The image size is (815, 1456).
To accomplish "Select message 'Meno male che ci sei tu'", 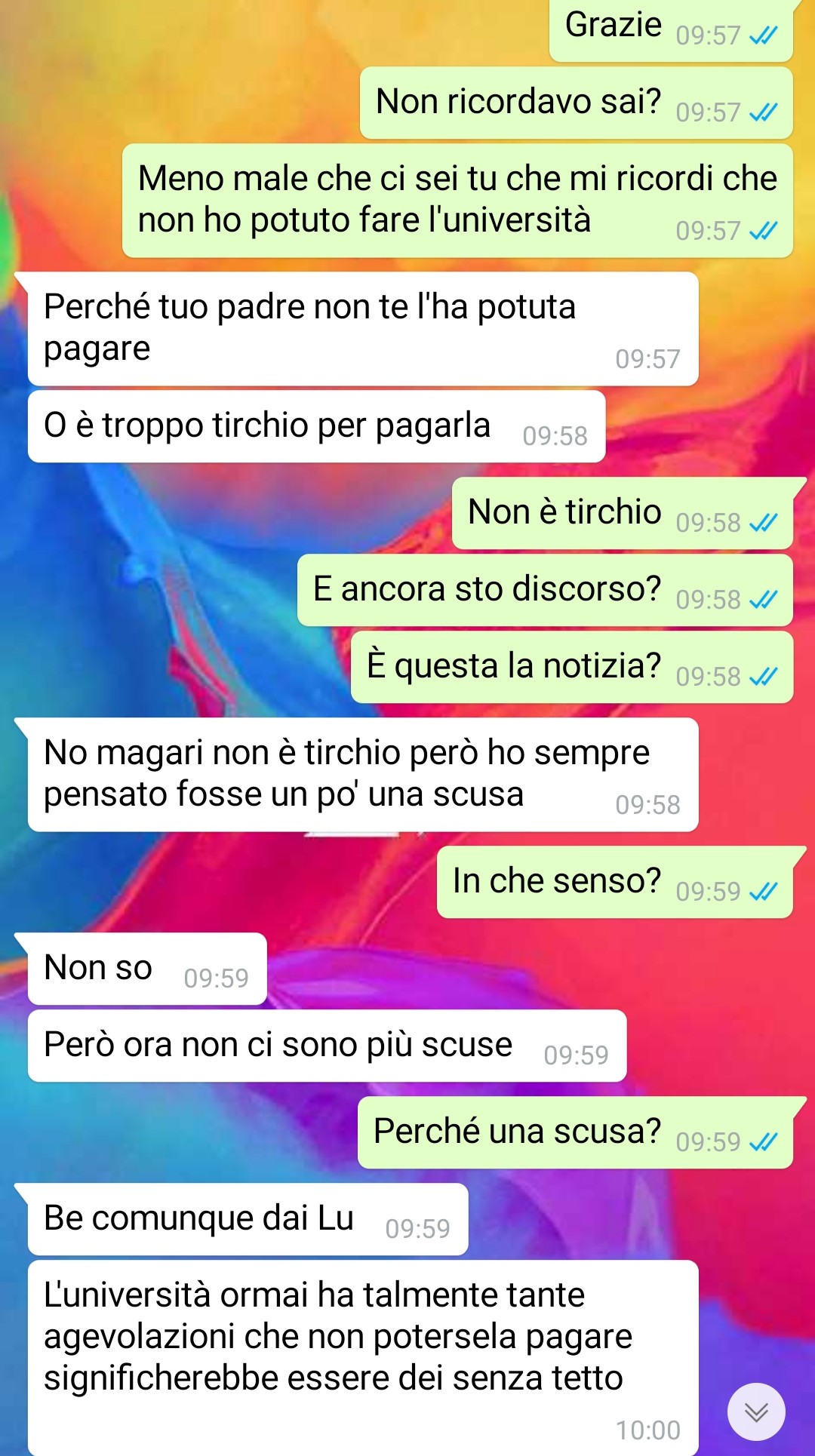I will coord(457,201).
